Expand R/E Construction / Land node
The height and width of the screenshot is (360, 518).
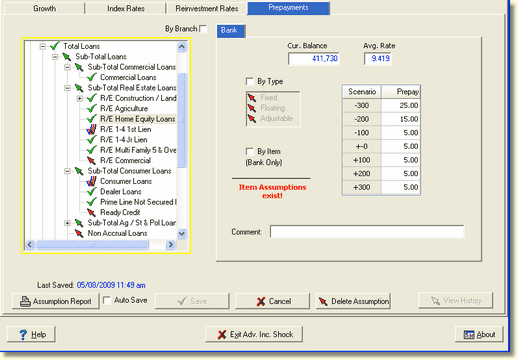coord(80,99)
